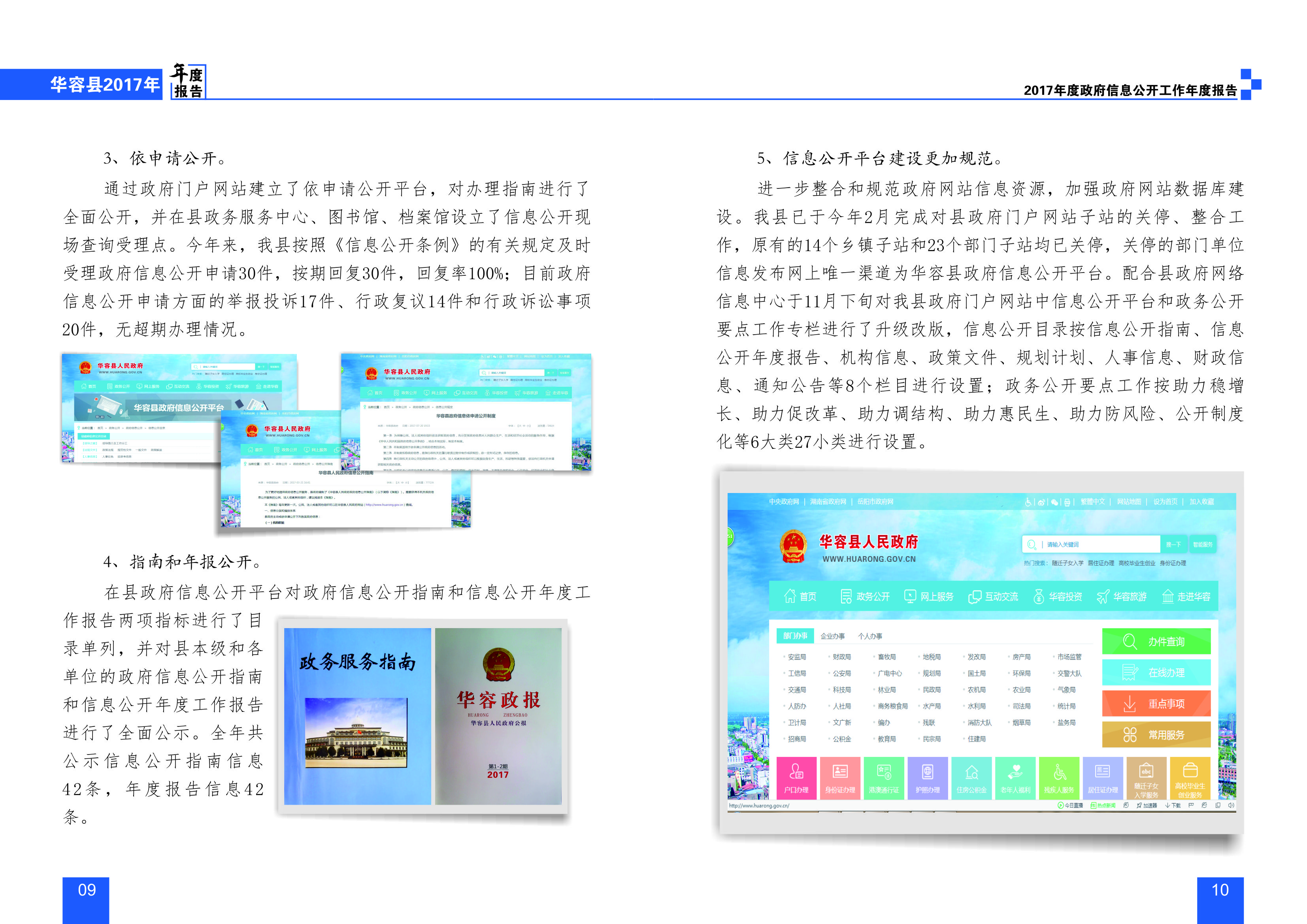This screenshot has width=1307, height=924.
Task: Open 中央政府网 link in large site top bar
Action: [x=784, y=502]
